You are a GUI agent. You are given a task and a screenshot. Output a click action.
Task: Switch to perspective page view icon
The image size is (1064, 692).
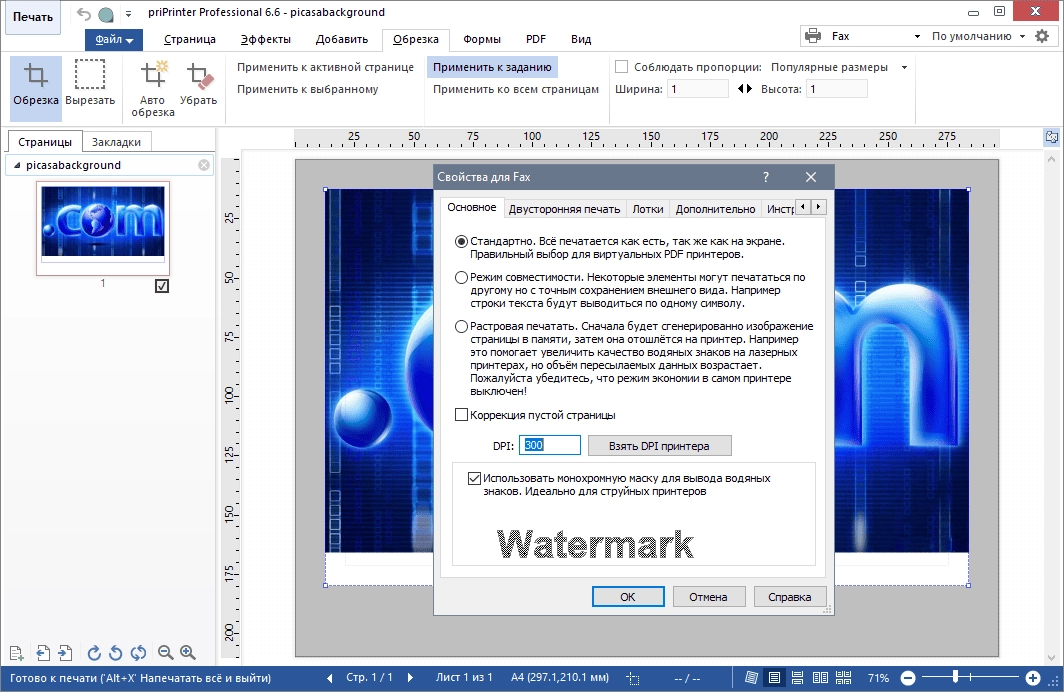pos(751,678)
